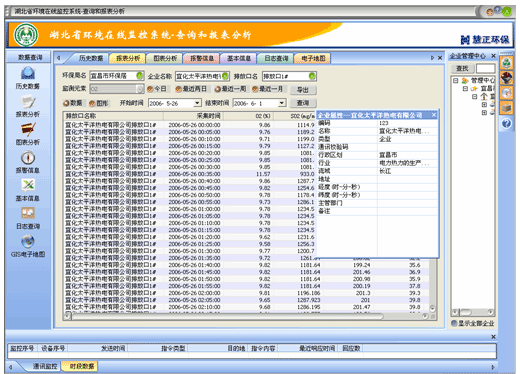Open 监测元素 dropdown

140,89
